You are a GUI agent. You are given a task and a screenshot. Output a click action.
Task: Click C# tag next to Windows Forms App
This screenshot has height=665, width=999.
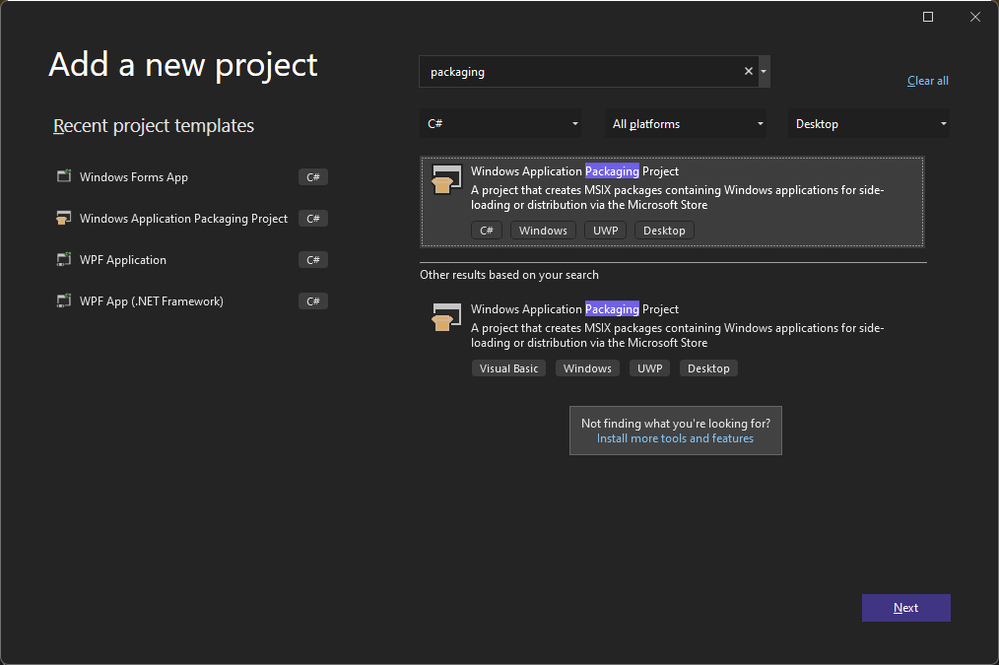313,177
